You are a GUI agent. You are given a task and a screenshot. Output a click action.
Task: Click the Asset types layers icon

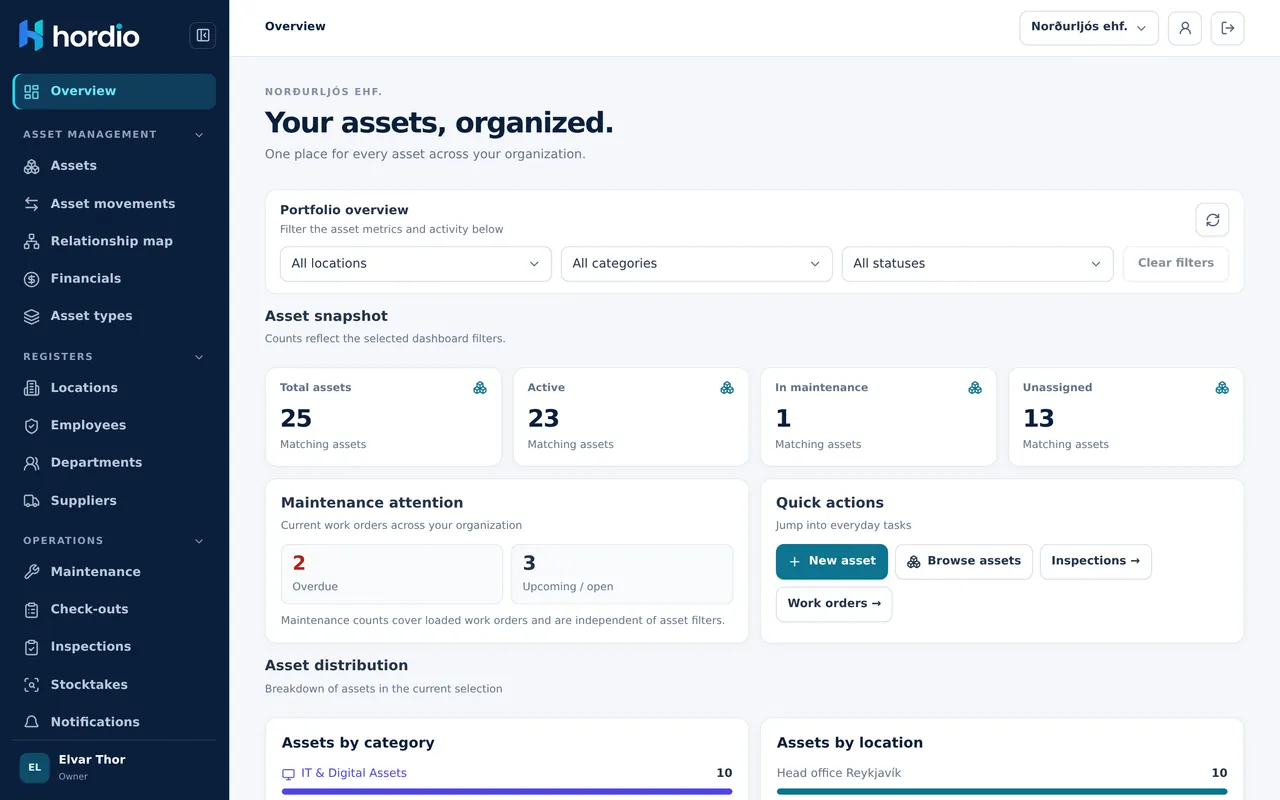pyautogui.click(x=32, y=316)
